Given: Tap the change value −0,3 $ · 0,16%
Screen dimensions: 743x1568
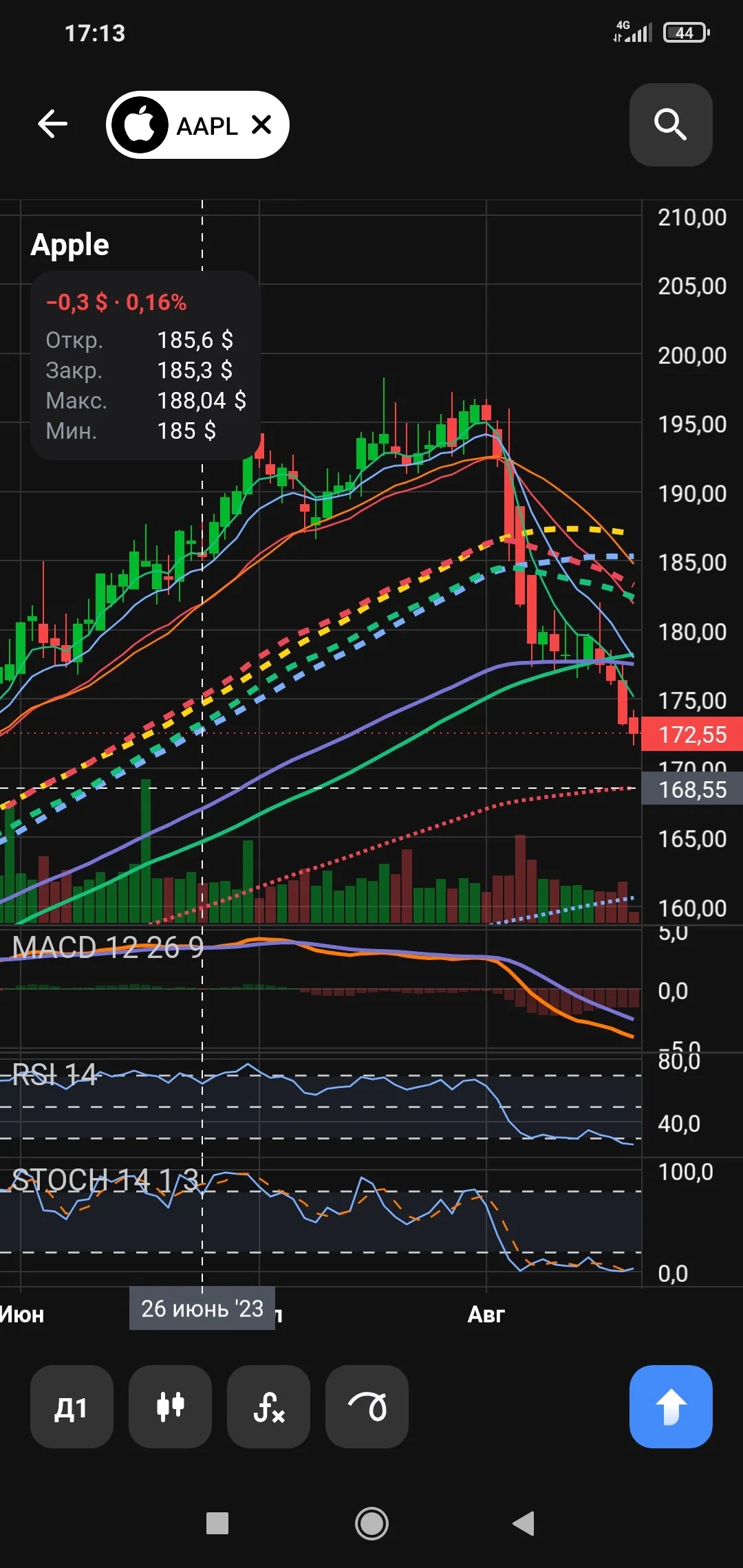Looking at the screenshot, I should [116, 302].
